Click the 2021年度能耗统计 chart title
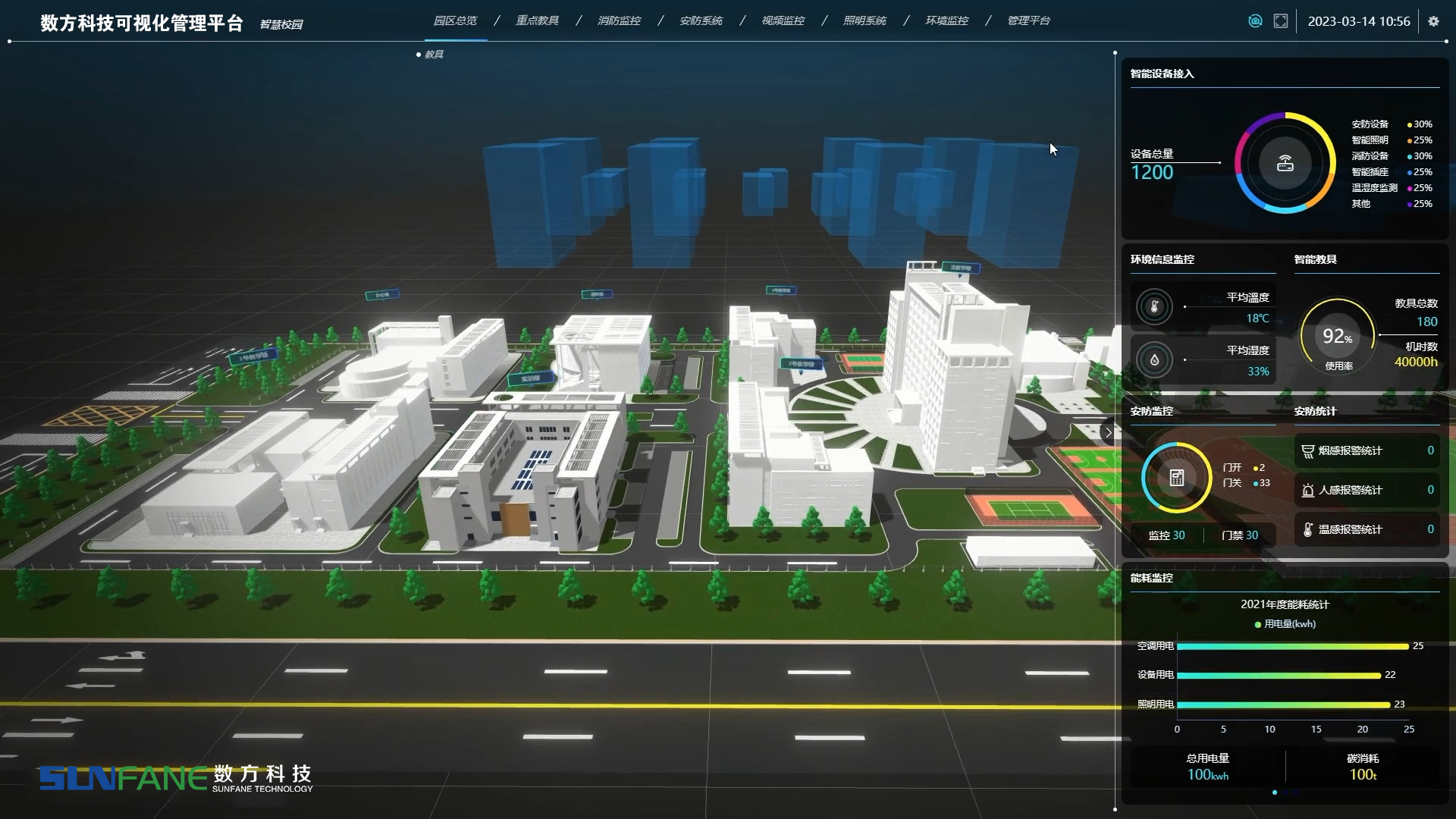 [1285, 604]
